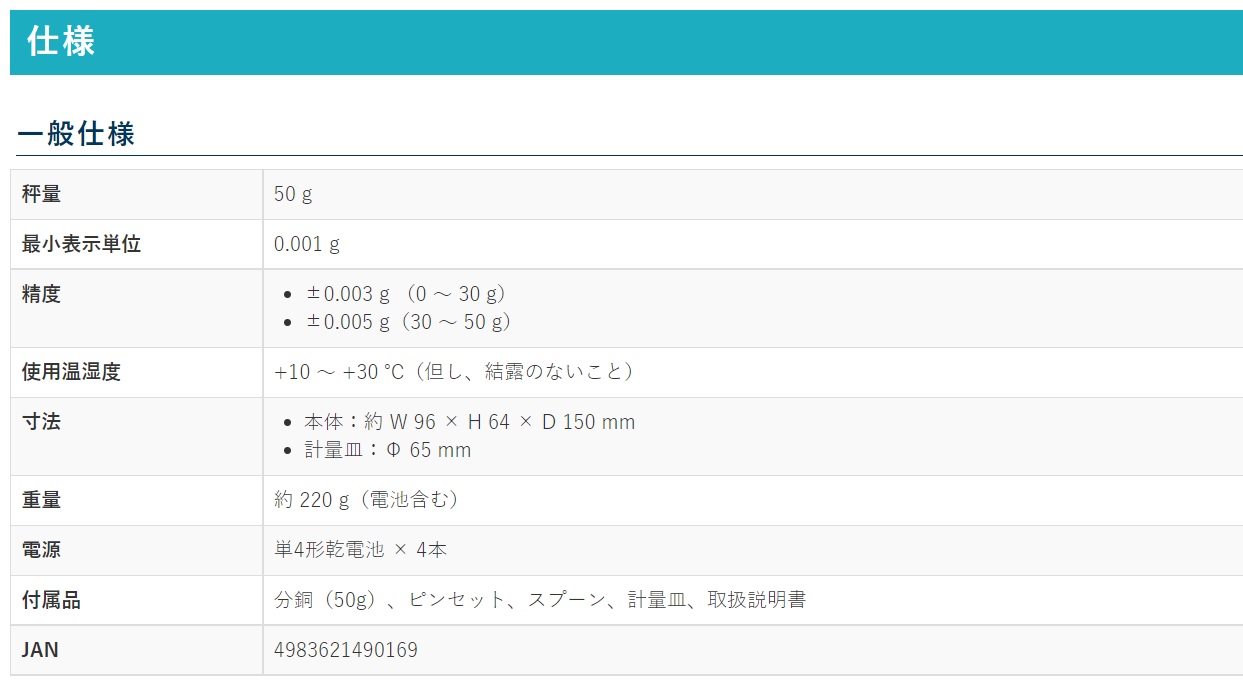
Task: Select the 付属品 row label
Action: point(52,600)
